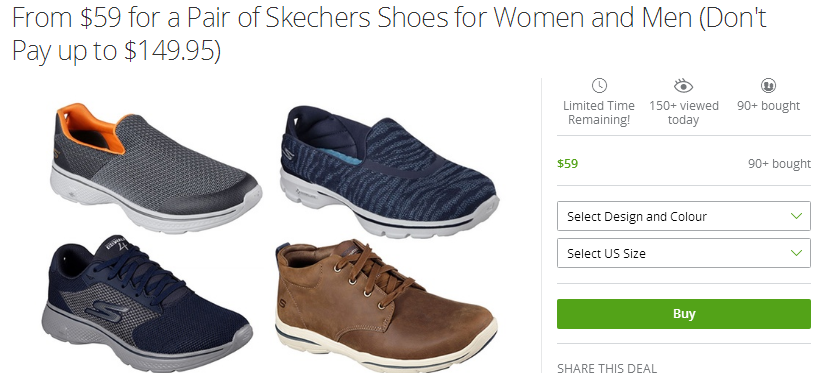Click the people icon above 90+ bought
The width and height of the screenshot is (821, 373).
[768, 85]
